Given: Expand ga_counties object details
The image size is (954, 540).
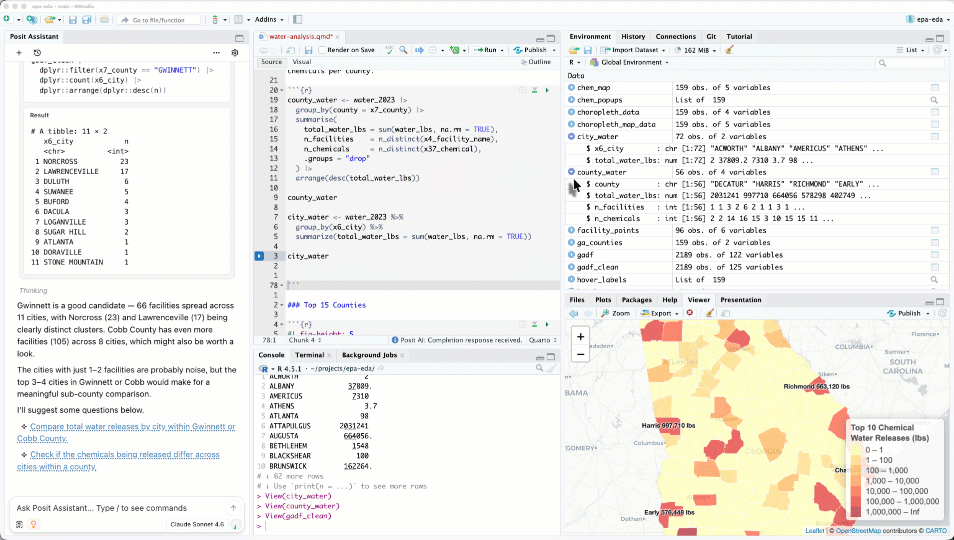Looking at the screenshot, I should (x=571, y=243).
